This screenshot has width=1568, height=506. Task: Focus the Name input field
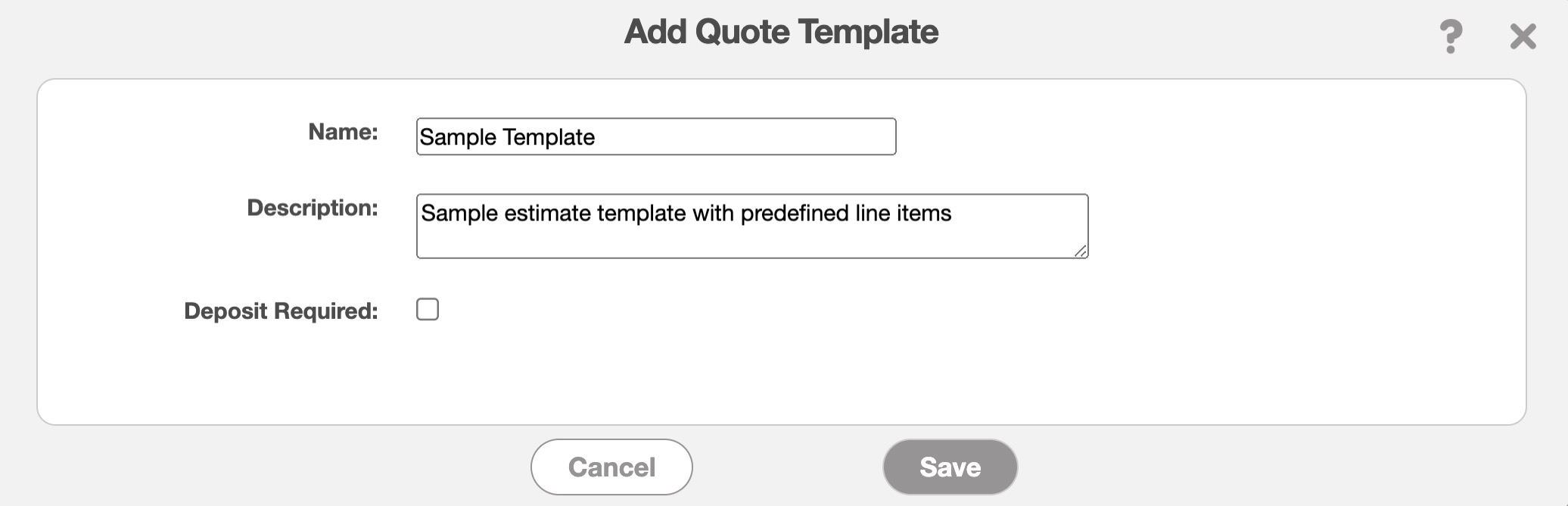[655, 137]
